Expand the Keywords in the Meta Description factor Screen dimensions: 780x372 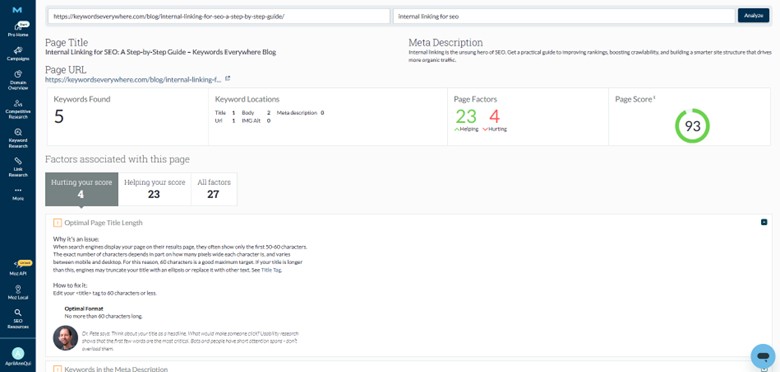click(x=764, y=369)
